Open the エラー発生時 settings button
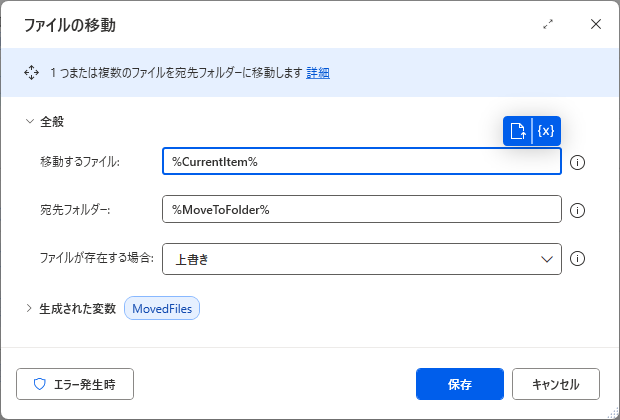 [75, 384]
